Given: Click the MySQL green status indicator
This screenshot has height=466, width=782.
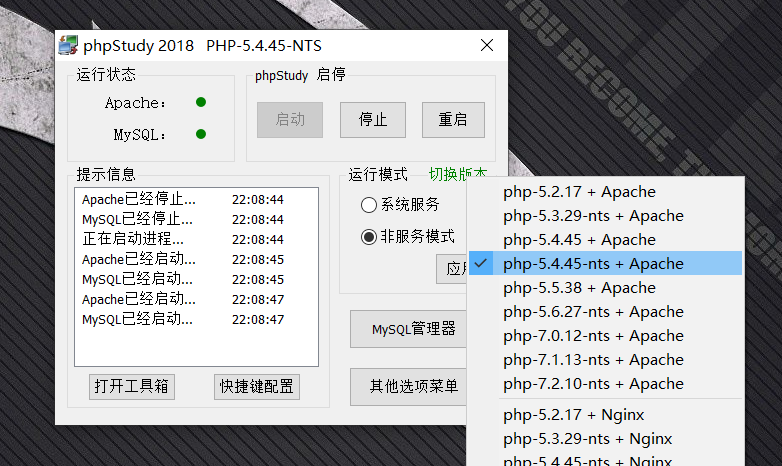Looking at the screenshot, I should 201,134.
